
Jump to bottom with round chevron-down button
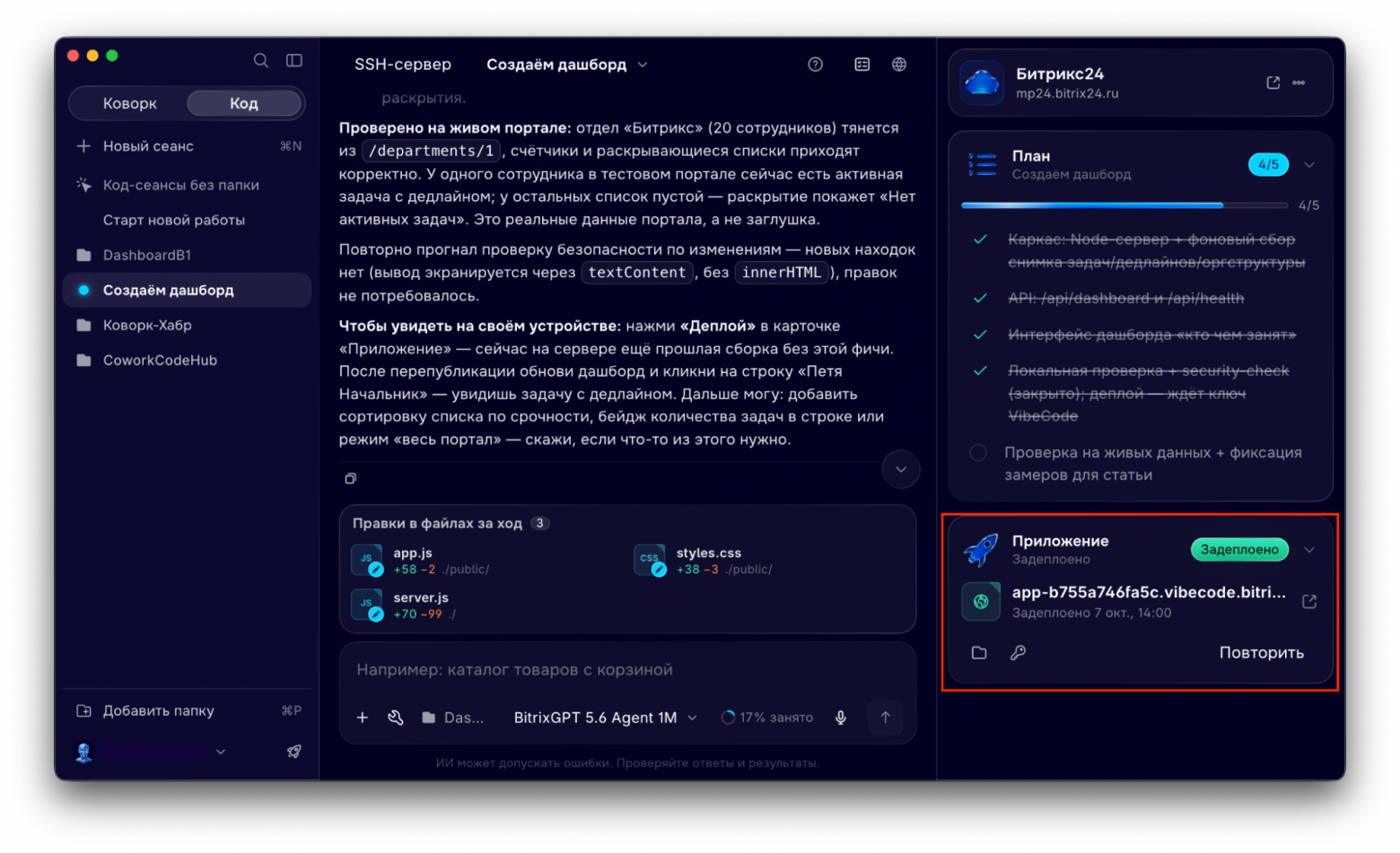900,470
